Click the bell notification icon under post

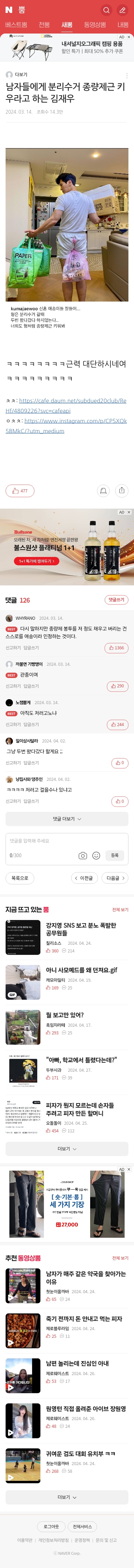(104, 491)
